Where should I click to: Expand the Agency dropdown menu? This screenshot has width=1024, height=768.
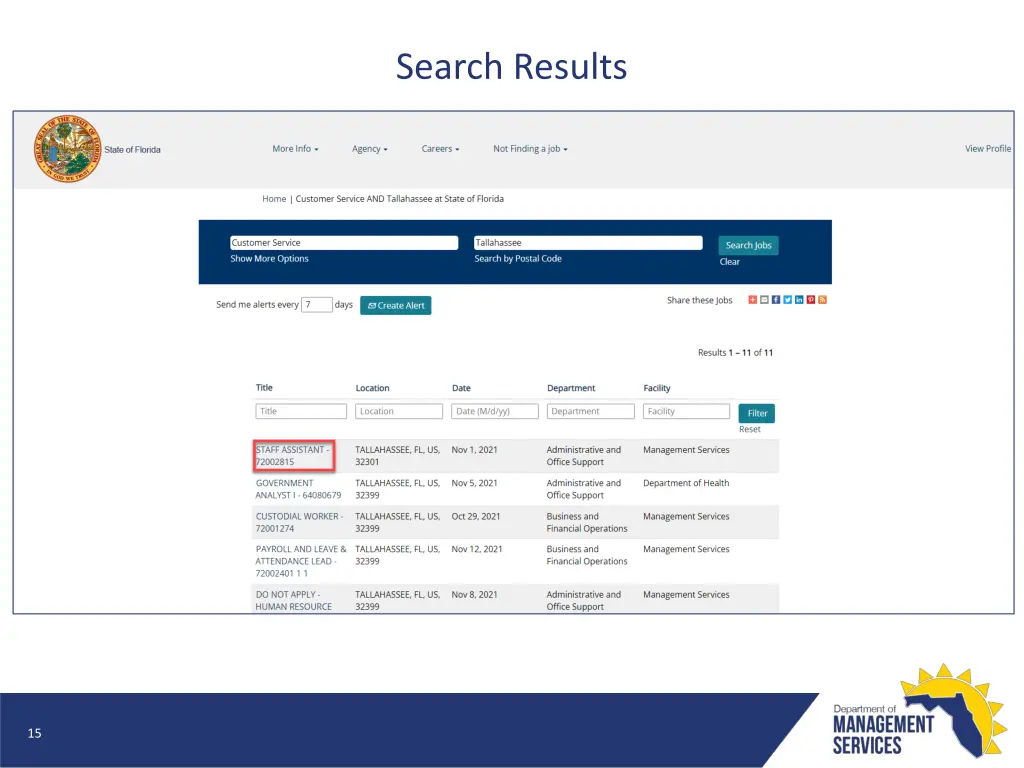[370, 149]
